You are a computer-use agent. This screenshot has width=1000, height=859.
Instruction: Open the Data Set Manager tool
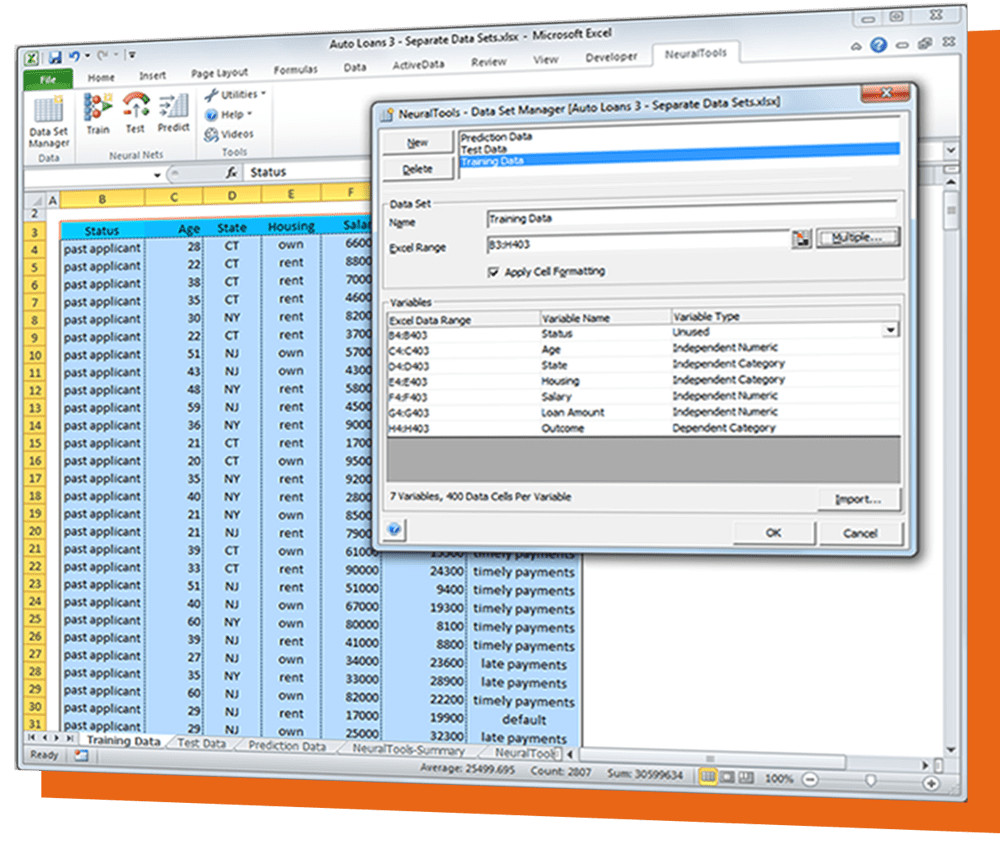coord(48,122)
